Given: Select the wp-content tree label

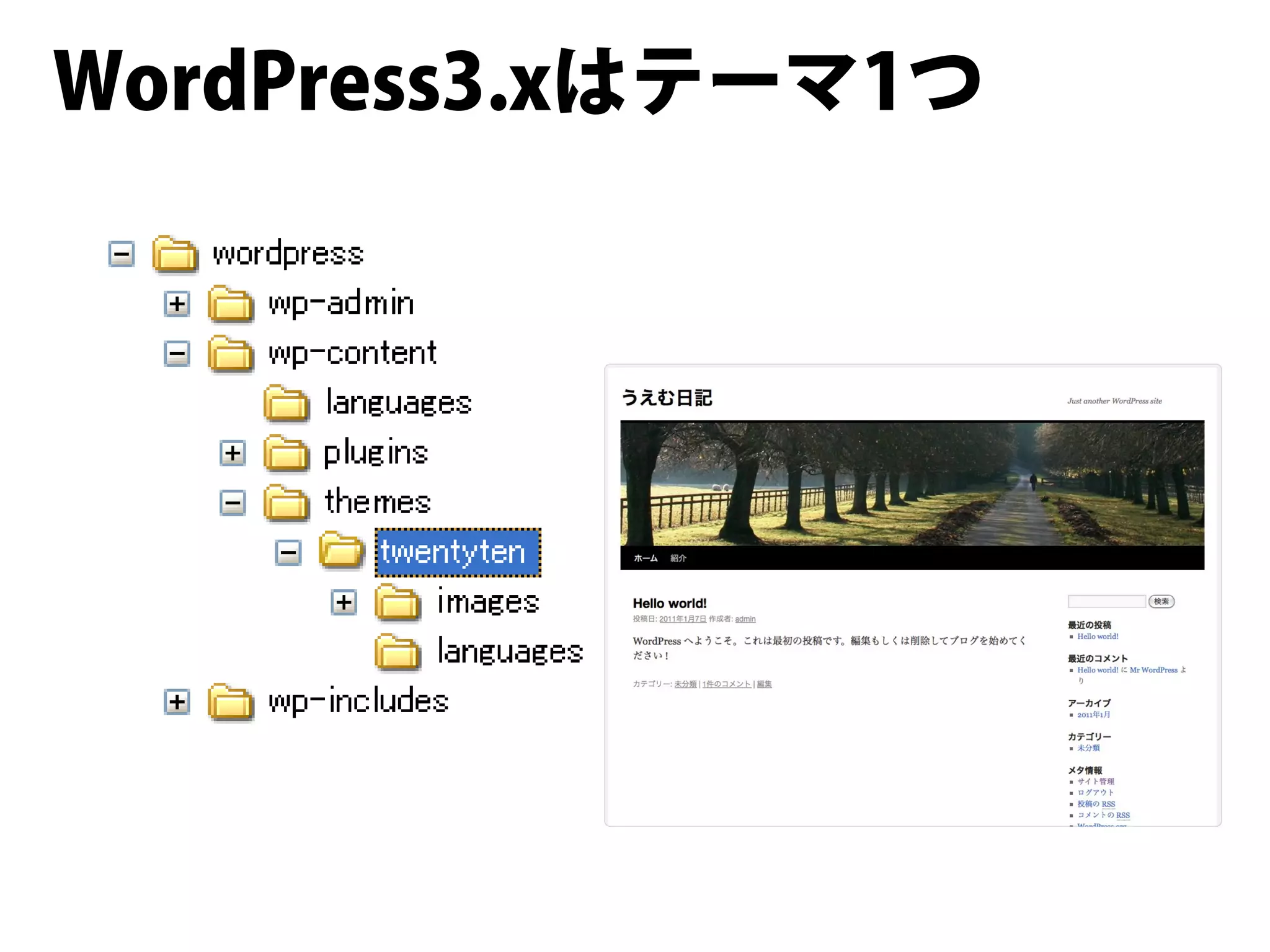Looking at the screenshot, I should point(352,354).
